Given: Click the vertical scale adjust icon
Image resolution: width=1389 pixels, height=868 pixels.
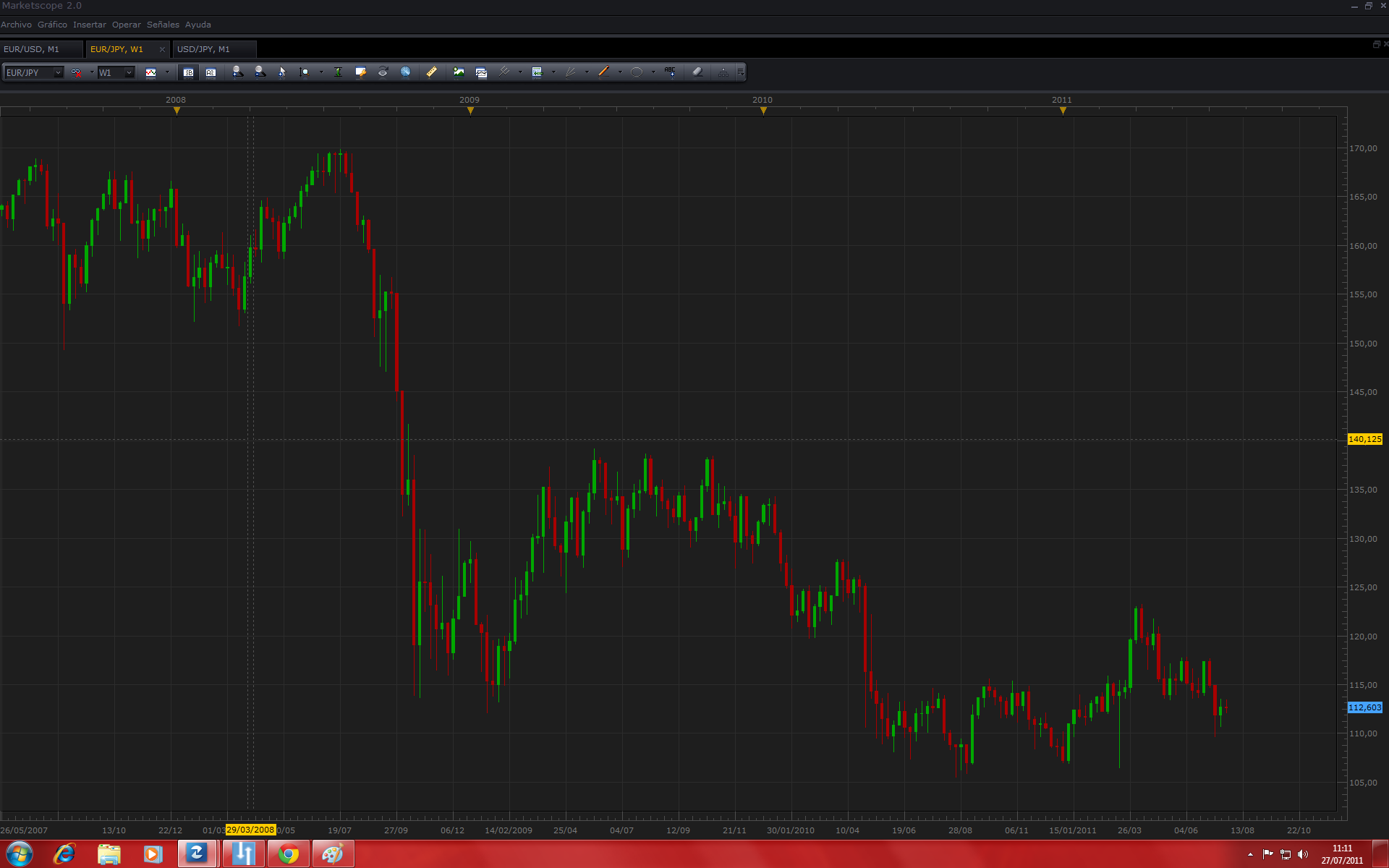Looking at the screenshot, I should (x=338, y=72).
